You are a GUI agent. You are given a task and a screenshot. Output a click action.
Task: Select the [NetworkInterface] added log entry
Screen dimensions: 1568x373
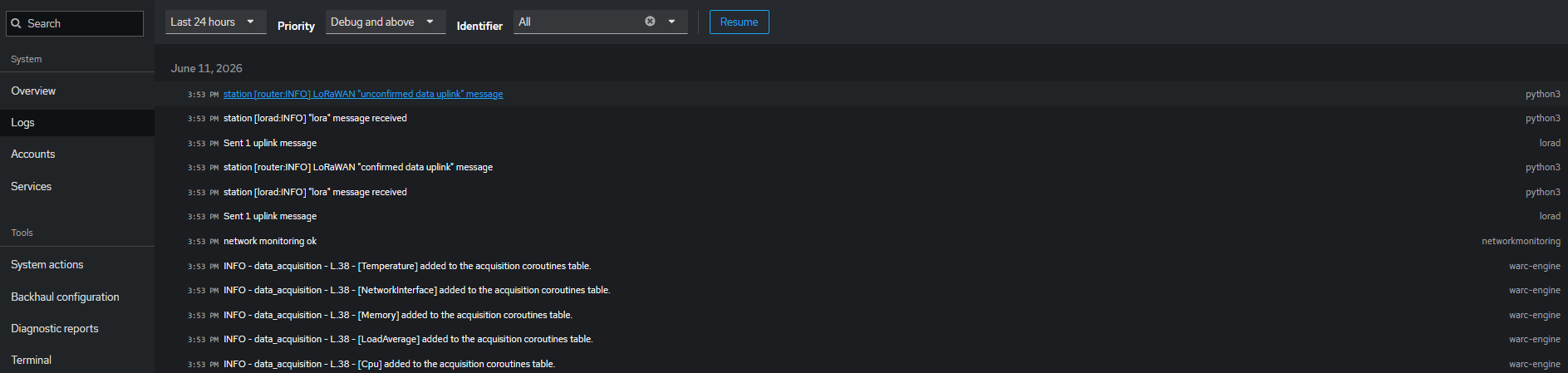pos(861,290)
